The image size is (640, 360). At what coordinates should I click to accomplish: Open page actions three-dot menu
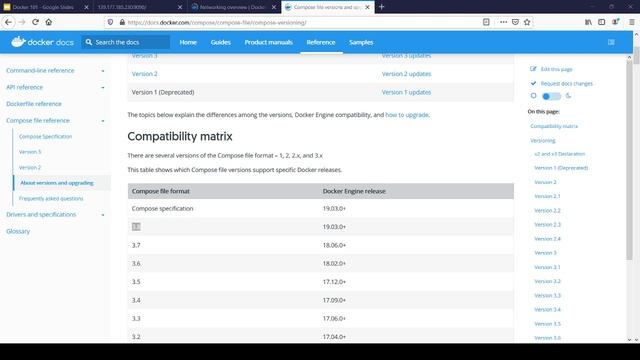coord(503,22)
